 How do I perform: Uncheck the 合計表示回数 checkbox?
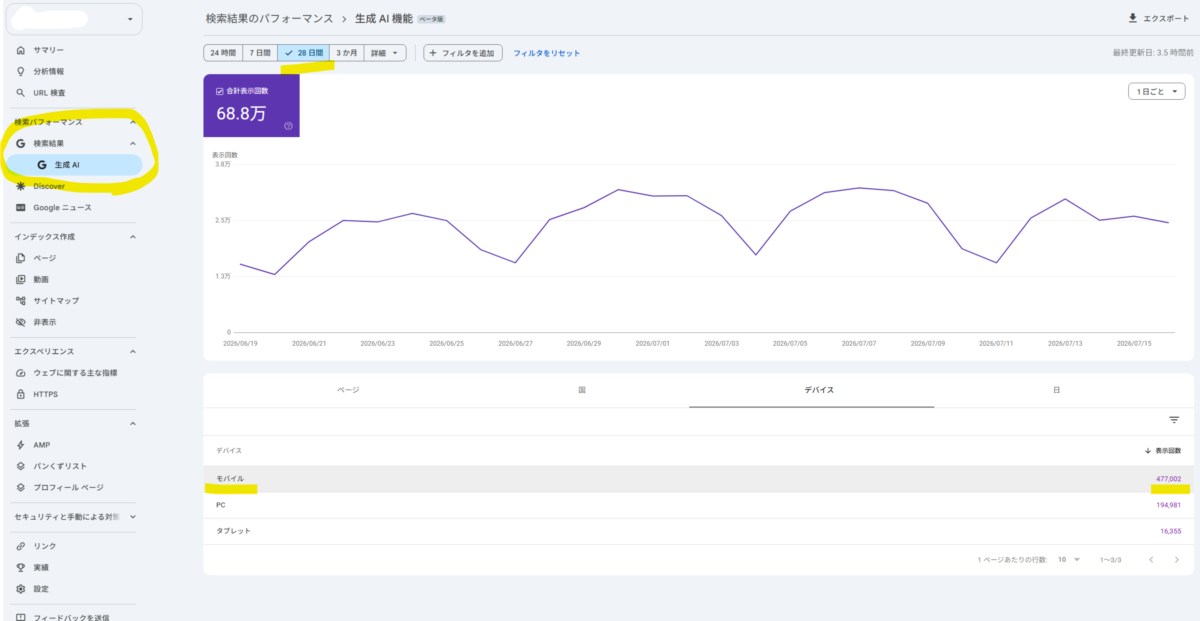220,91
